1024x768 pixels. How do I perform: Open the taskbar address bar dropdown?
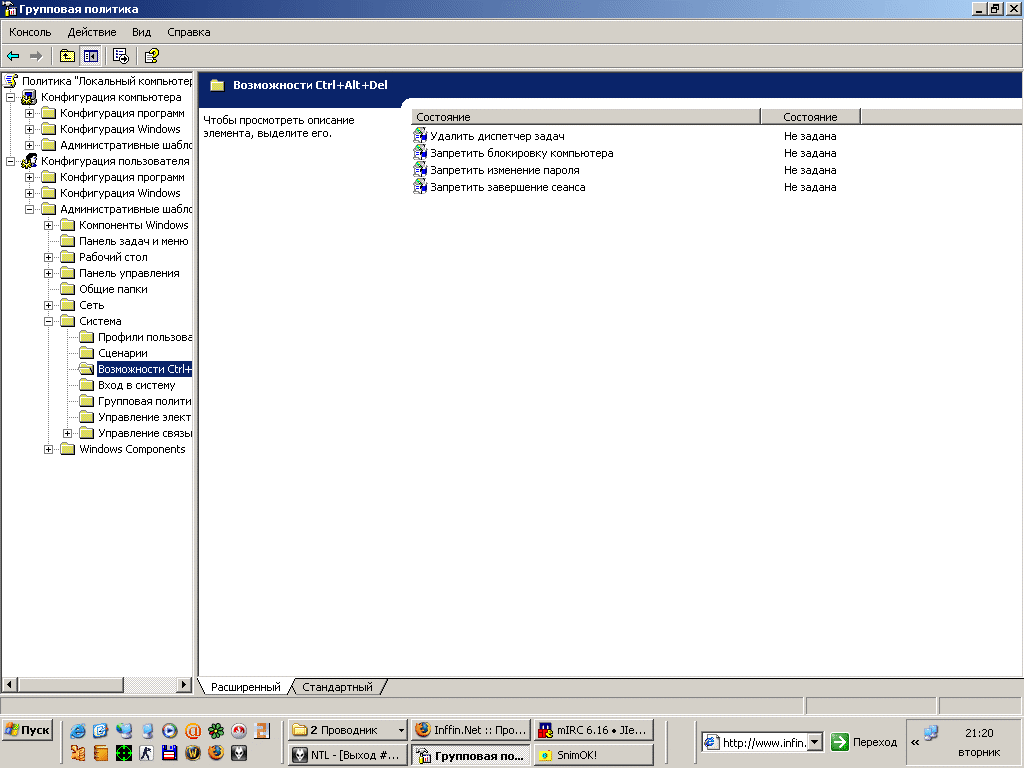coord(814,742)
